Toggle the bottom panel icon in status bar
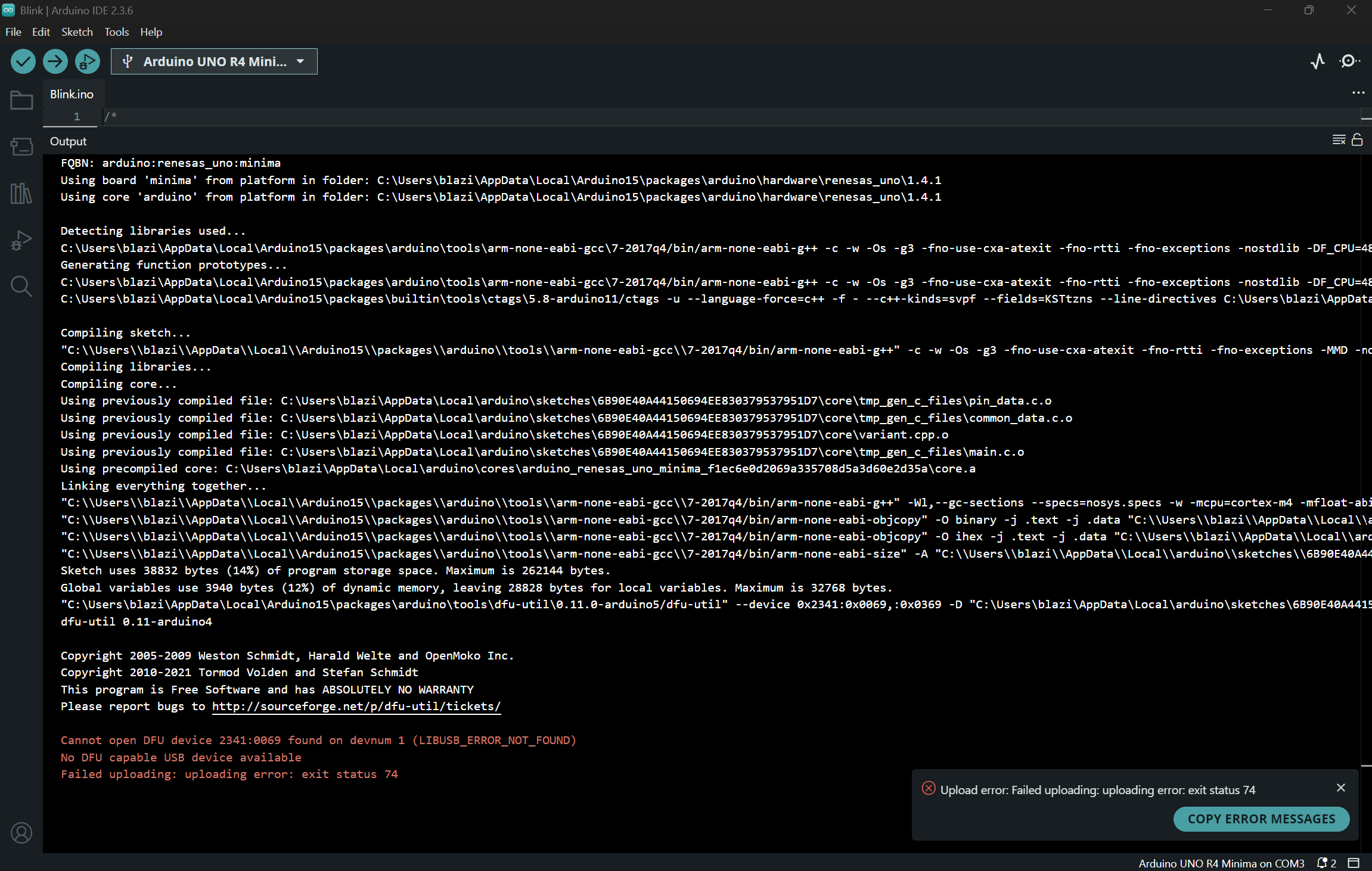Screen dimensions: 1372x871 pos(1354,863)
